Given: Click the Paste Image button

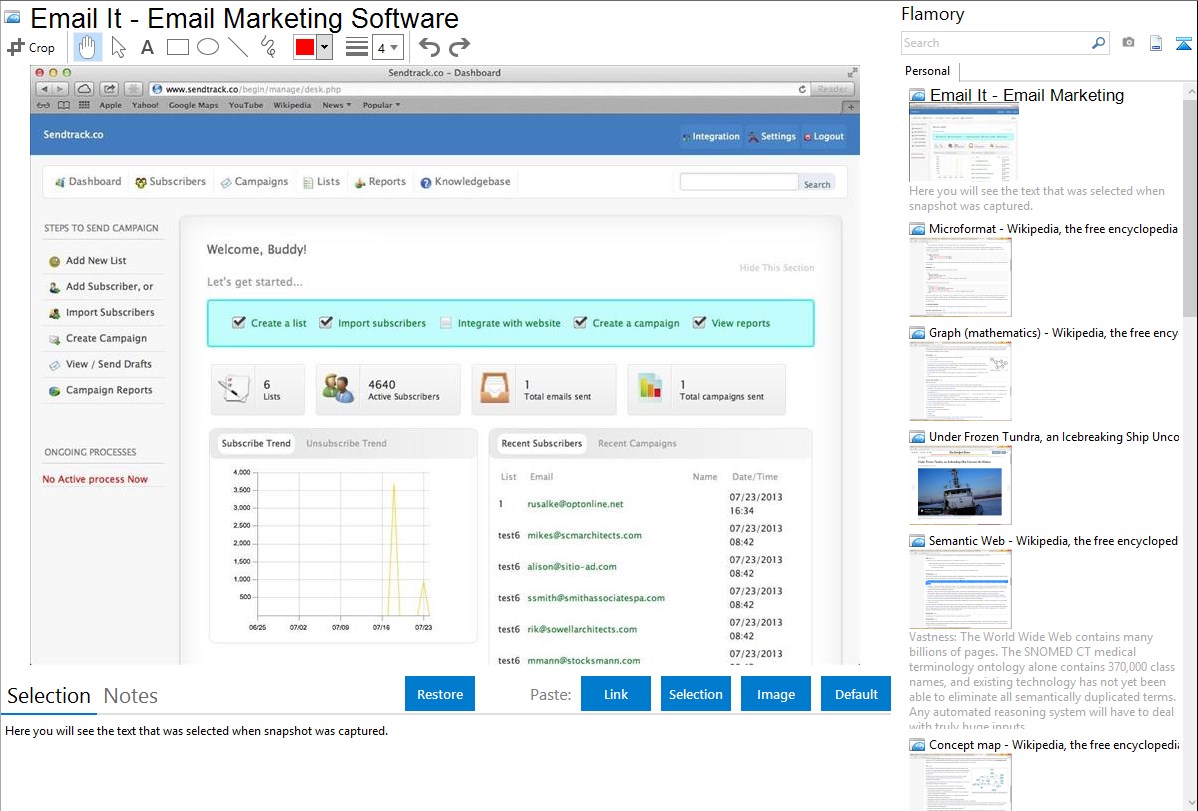Looking at the screenshot, I should coord(775,694).
